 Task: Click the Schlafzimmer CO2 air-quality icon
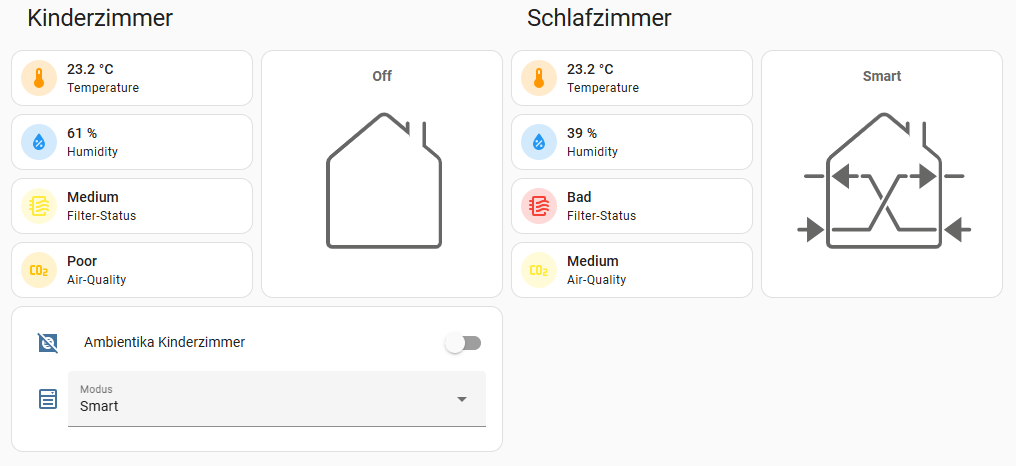[x=539, y=270]
